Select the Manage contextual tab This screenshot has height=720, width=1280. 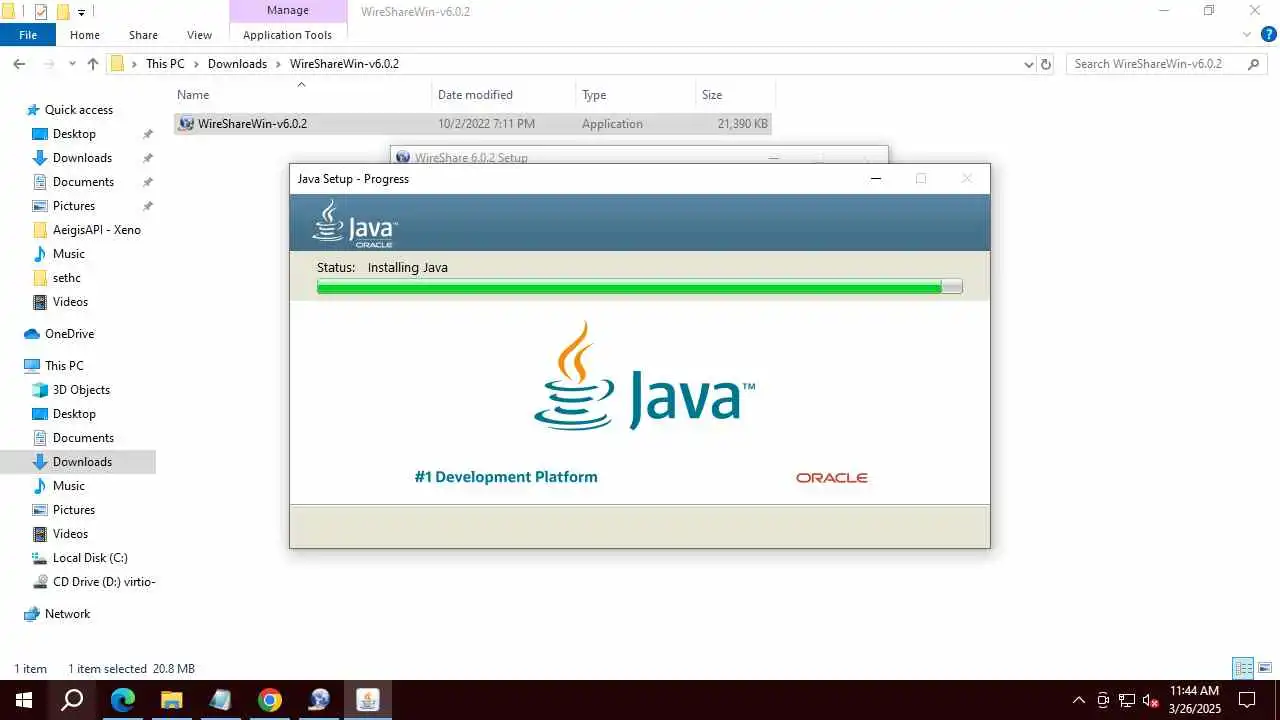click(287, 11)
